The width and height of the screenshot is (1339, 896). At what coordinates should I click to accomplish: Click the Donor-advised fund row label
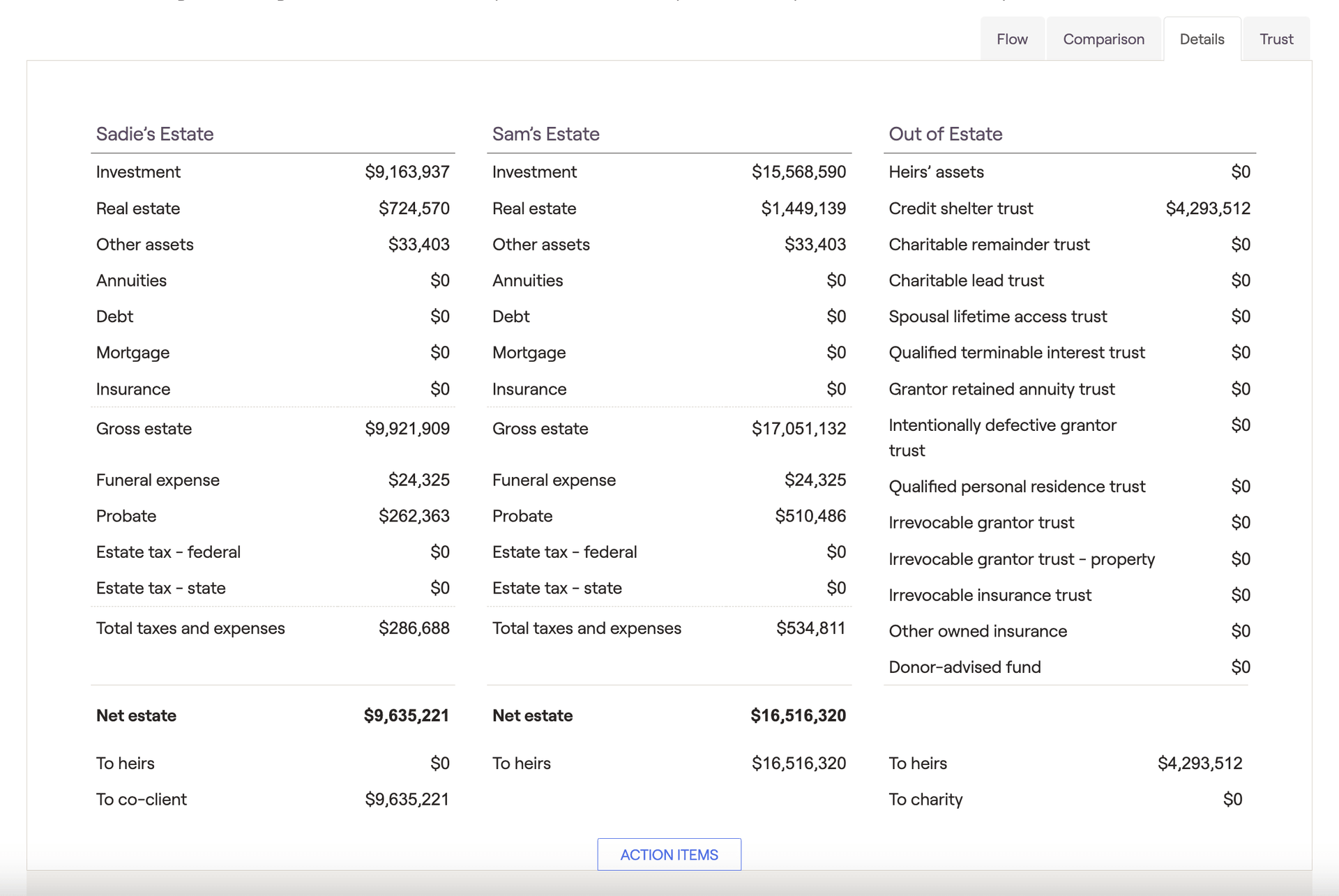[x=964, y=667]
